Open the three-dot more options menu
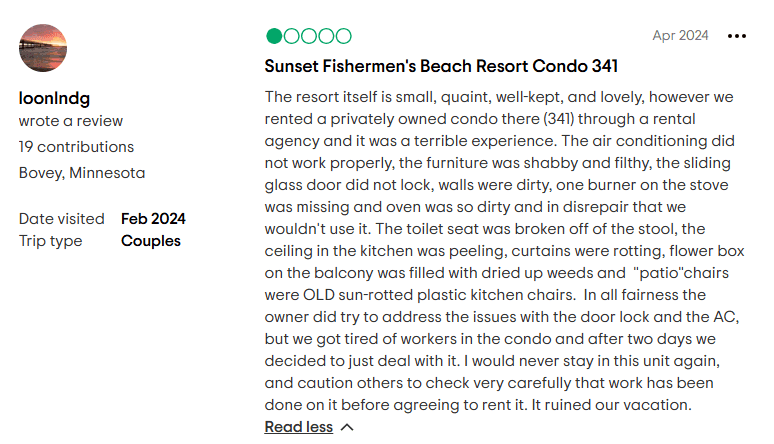 click(737, 36)
